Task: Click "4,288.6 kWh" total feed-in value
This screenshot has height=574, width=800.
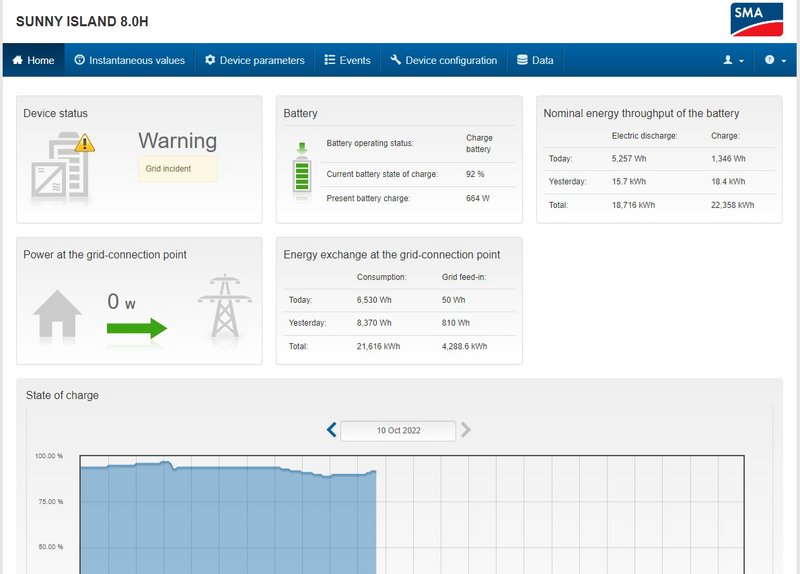Action: 464,346
